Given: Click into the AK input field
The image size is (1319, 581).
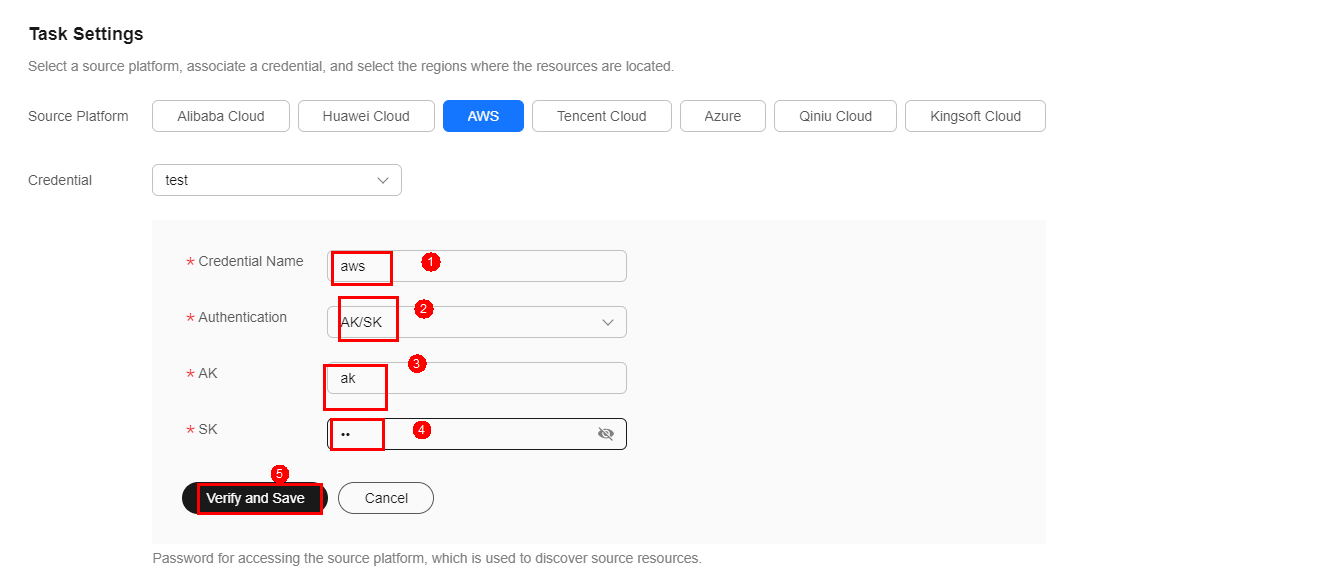Looking at the screenshot, I should pyautogui.click(x=500, y=378).
